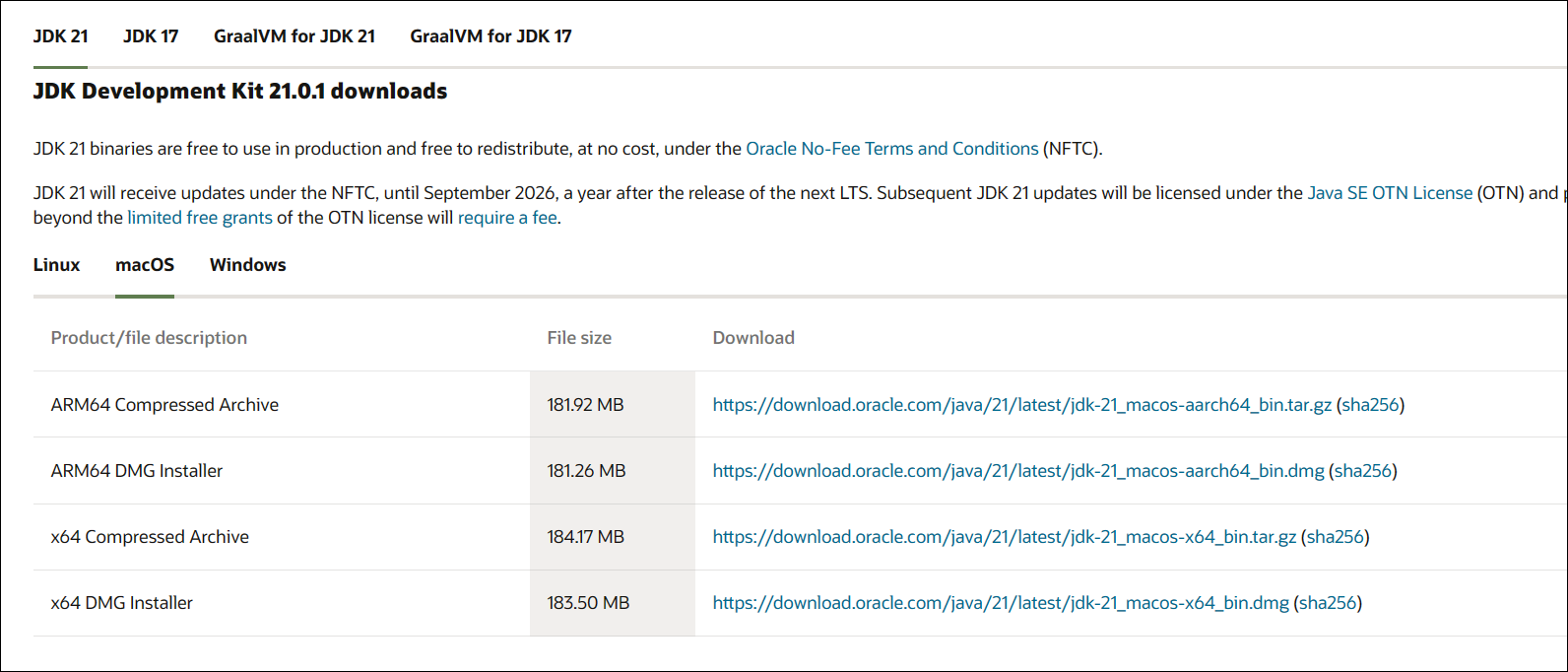This screenshot has width=1568, height=672.
Task: View the Java SE OTN License
Action: (1388, 192)
